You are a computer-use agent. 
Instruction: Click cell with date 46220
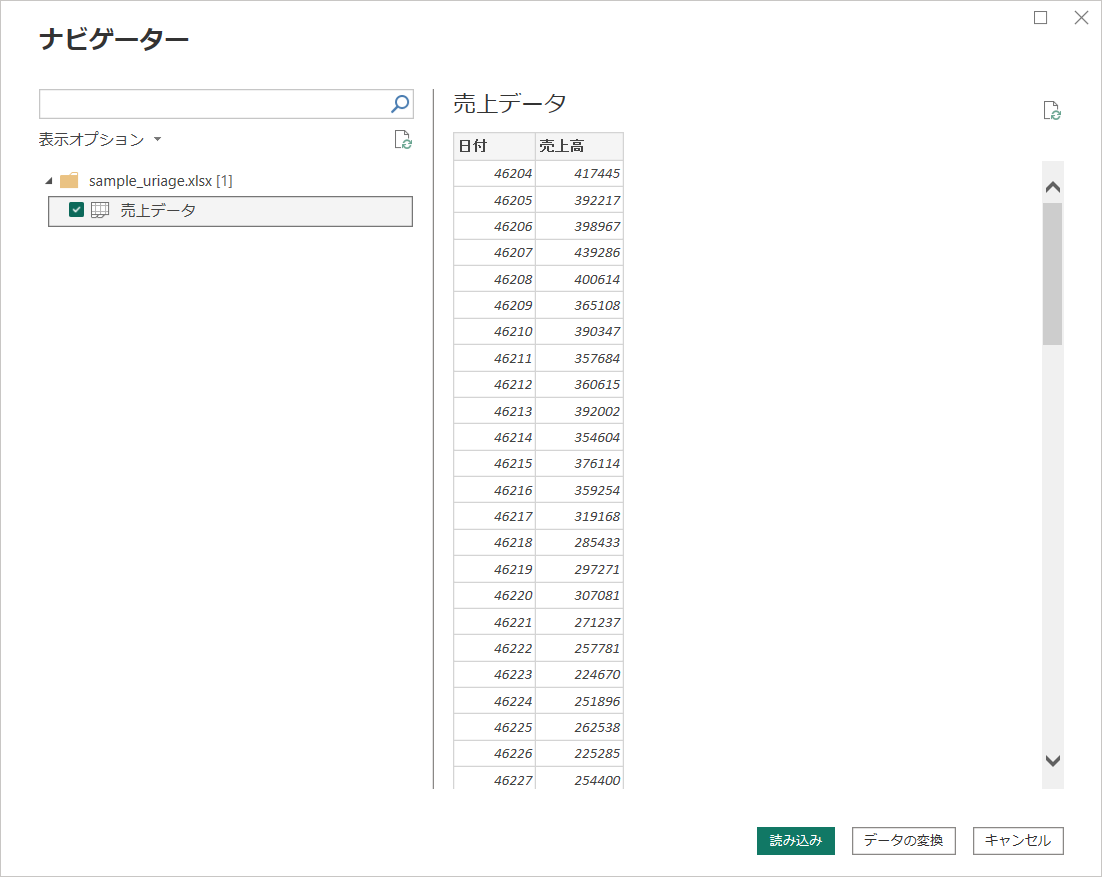tap(494, 595)
